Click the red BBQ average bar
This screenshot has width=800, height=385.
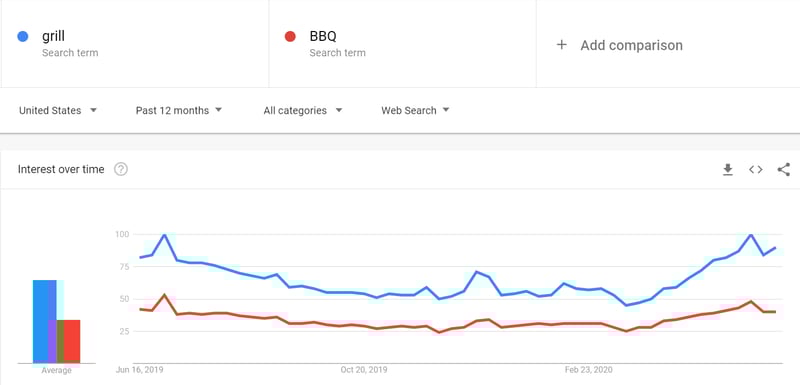pyautogui.click(x=72, y=341)
